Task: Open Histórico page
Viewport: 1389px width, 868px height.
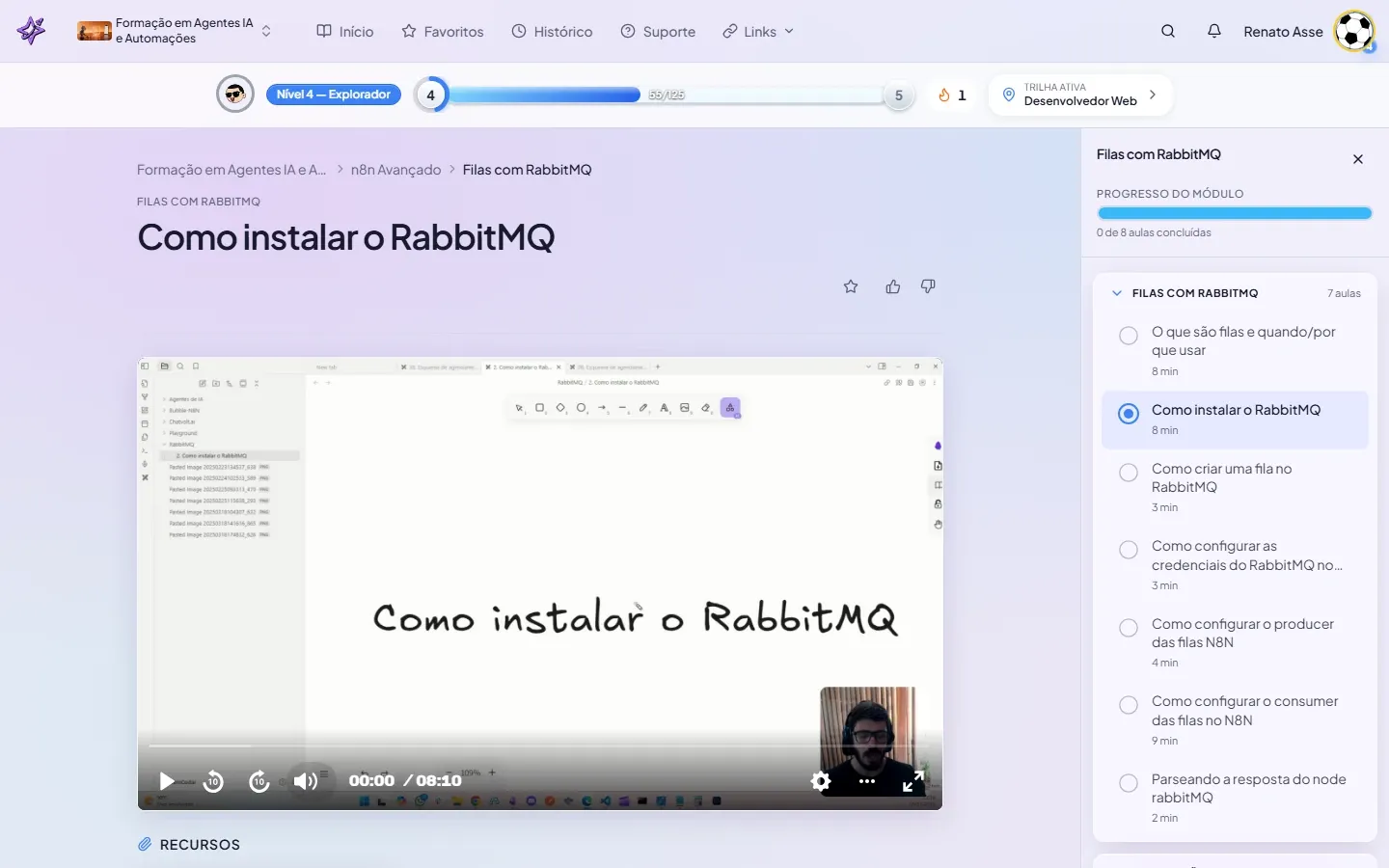Action: 552,31
